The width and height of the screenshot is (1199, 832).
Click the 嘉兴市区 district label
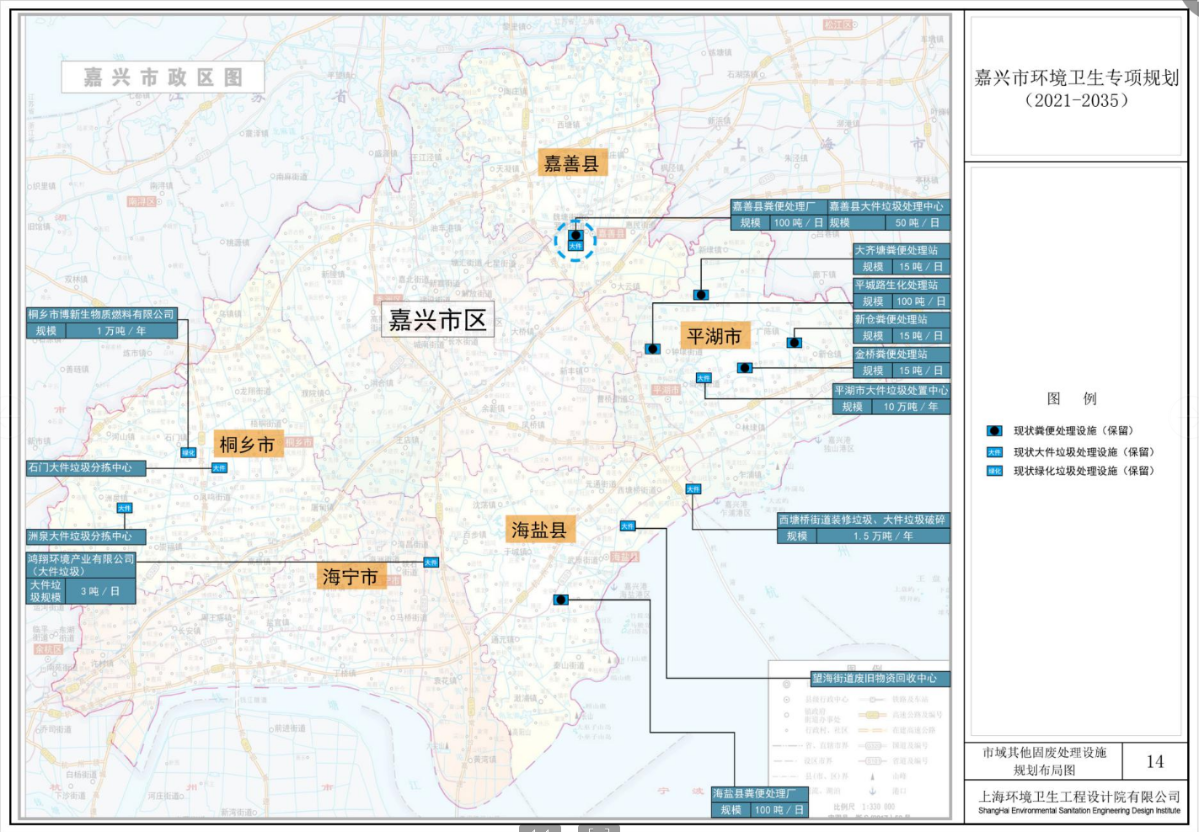click(x=437, y=320)
